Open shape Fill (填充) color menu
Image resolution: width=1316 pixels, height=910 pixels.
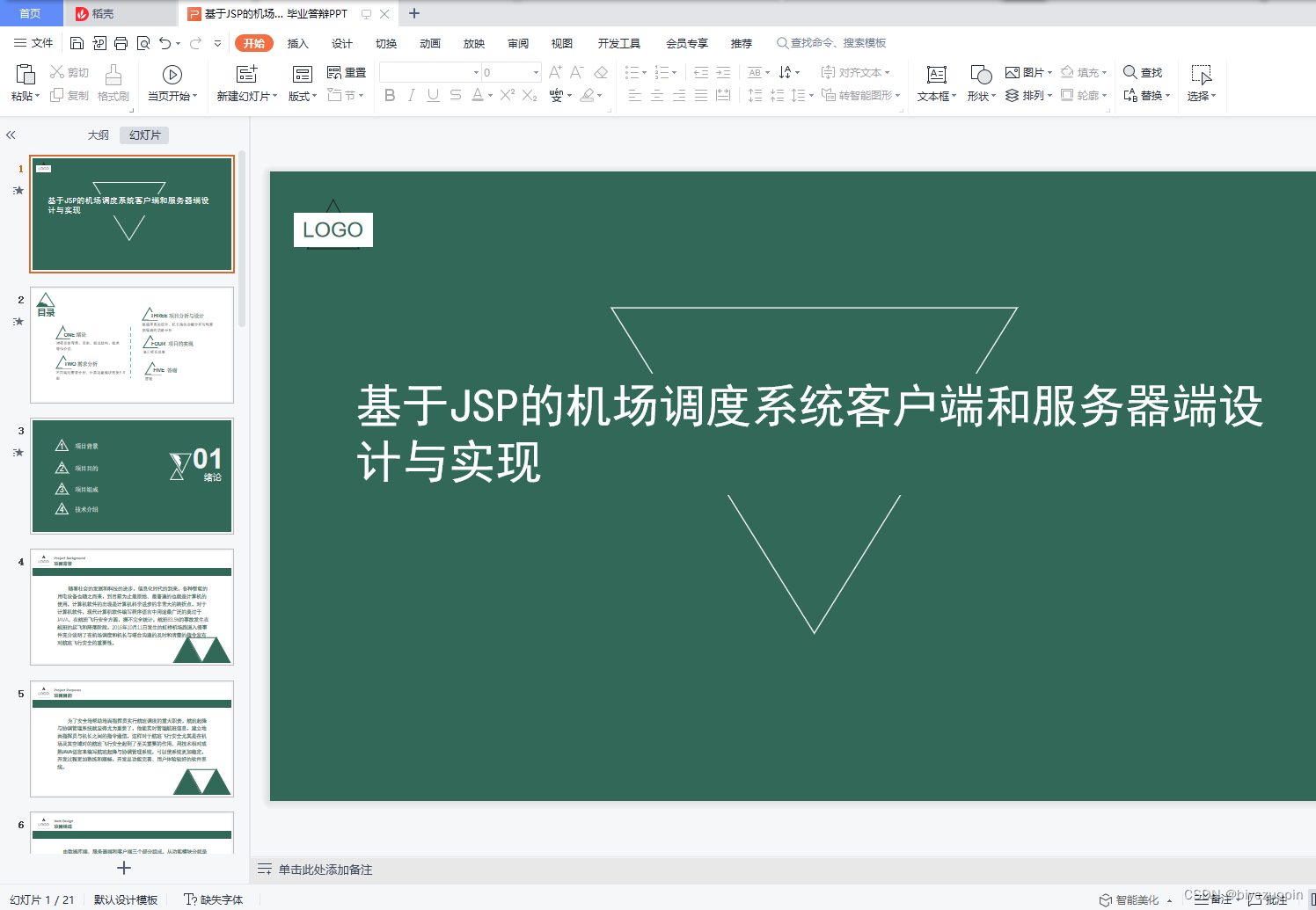point(1104,73)
